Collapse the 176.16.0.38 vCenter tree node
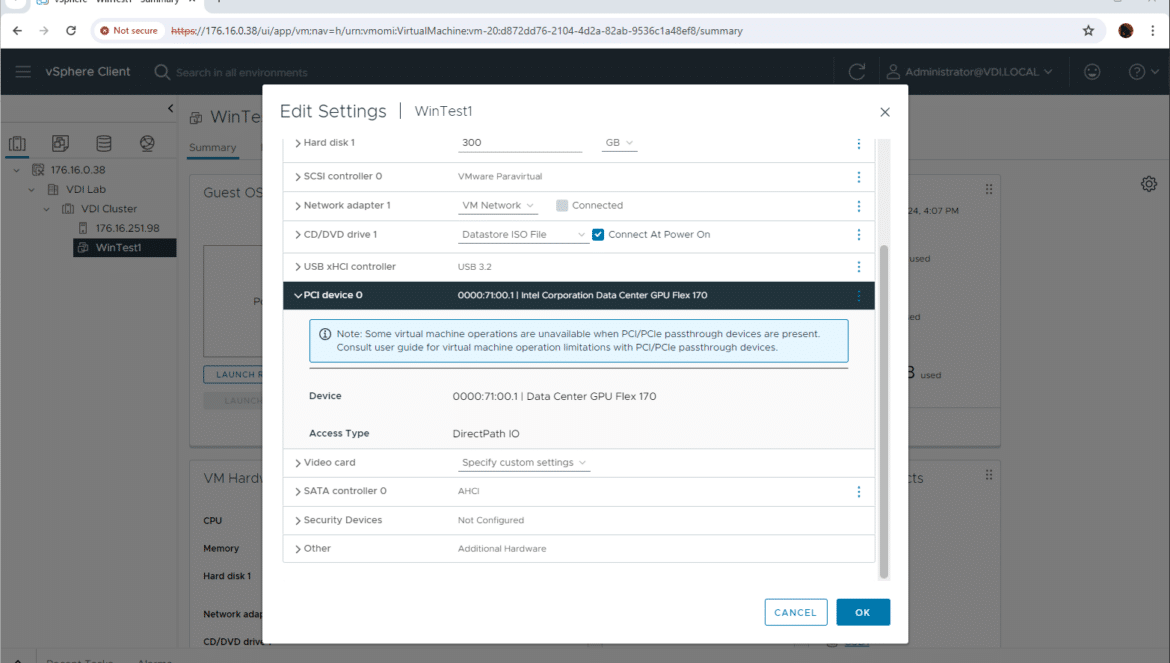Image resolution: width=1170 pixels, height=663 pixels. (x=16, y=170)
